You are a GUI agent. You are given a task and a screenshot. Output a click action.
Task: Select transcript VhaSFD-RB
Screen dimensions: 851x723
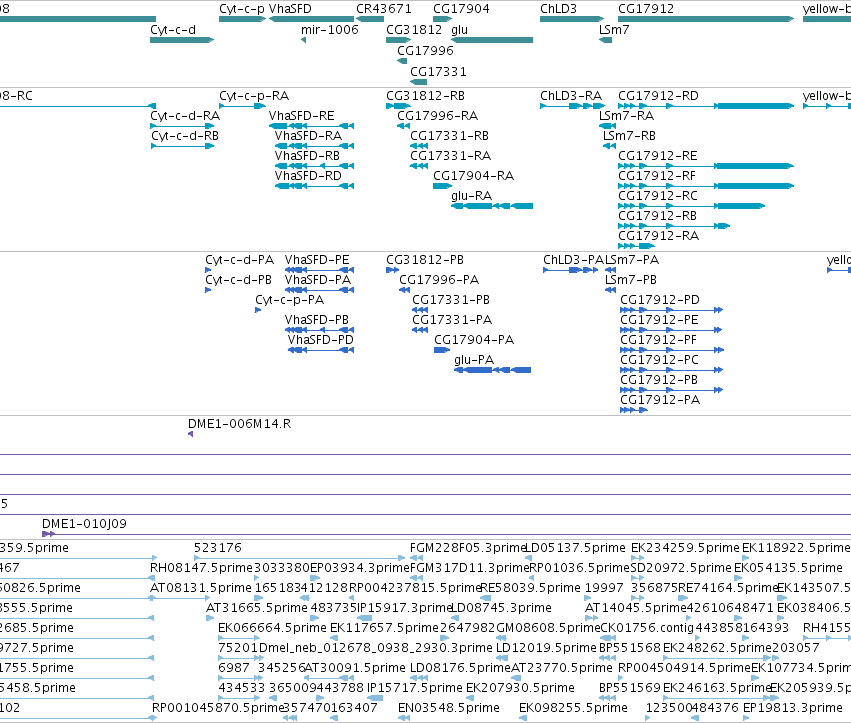click(315, 166)
